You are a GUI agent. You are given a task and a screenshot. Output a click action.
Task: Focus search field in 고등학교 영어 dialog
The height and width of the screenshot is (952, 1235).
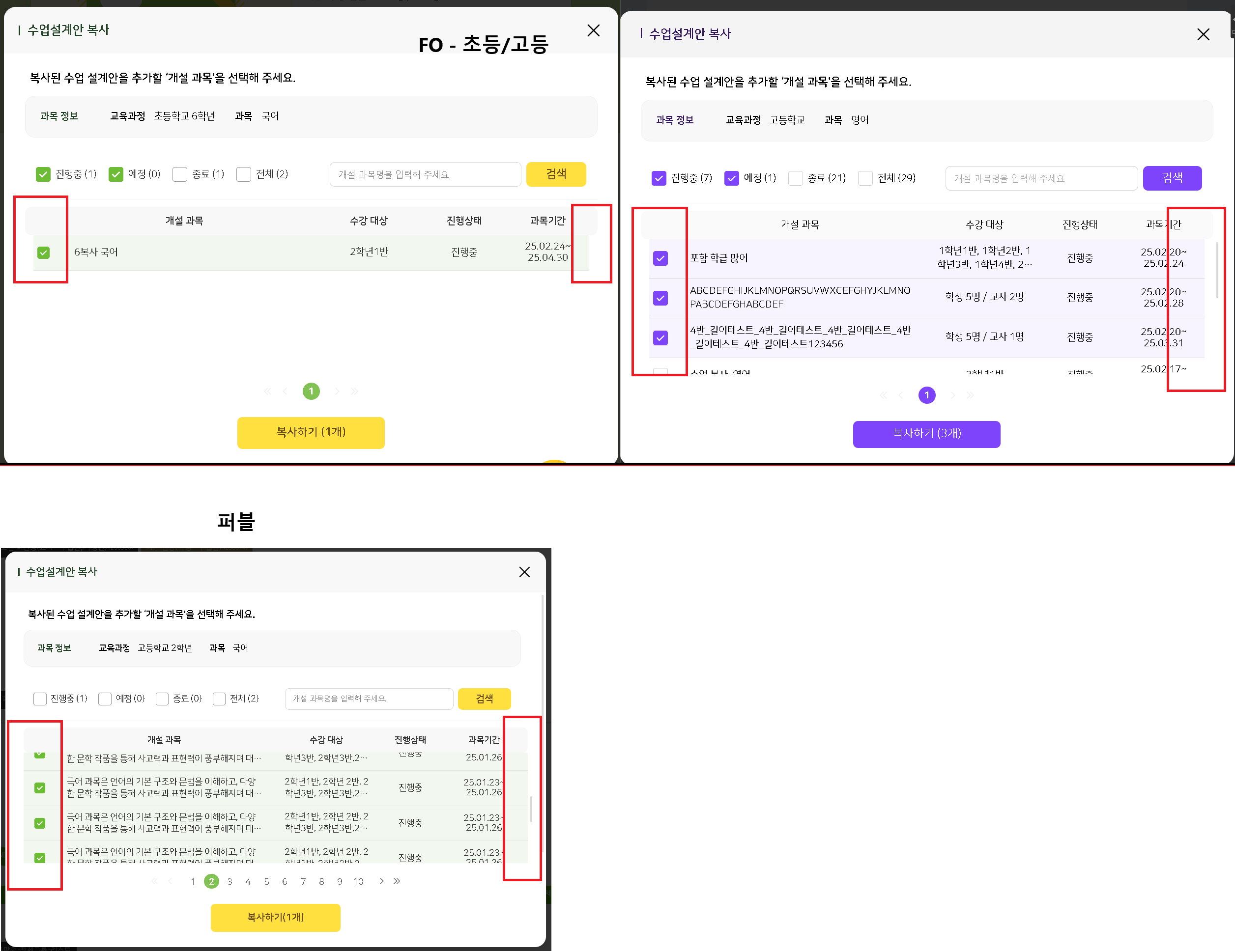pyautogui.click(x=1040, y=179)
